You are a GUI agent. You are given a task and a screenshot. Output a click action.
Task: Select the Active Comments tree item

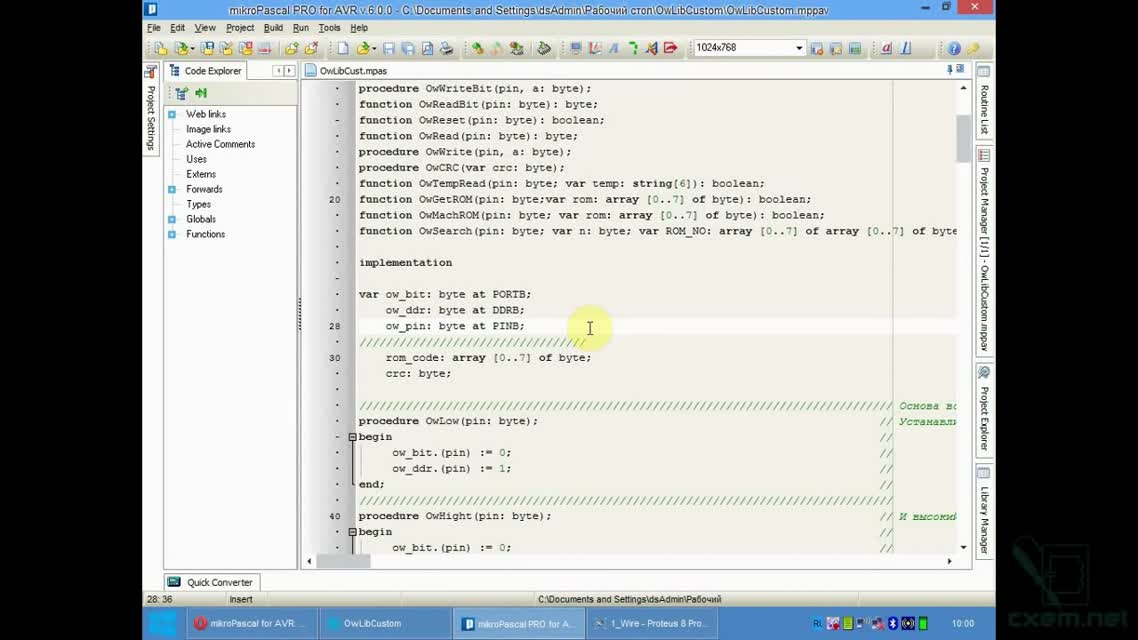pos(220,144)
